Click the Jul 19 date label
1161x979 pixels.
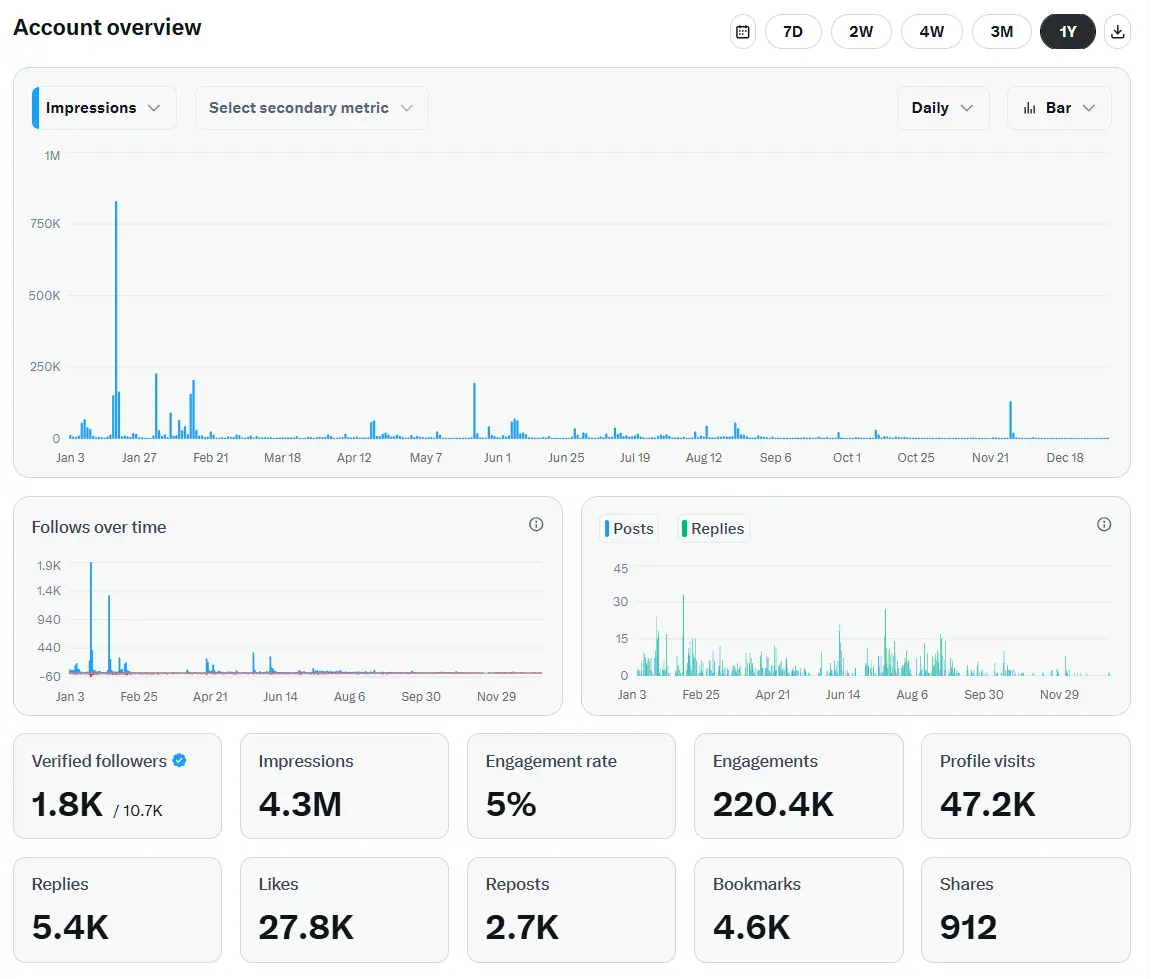tap(635, 458)
